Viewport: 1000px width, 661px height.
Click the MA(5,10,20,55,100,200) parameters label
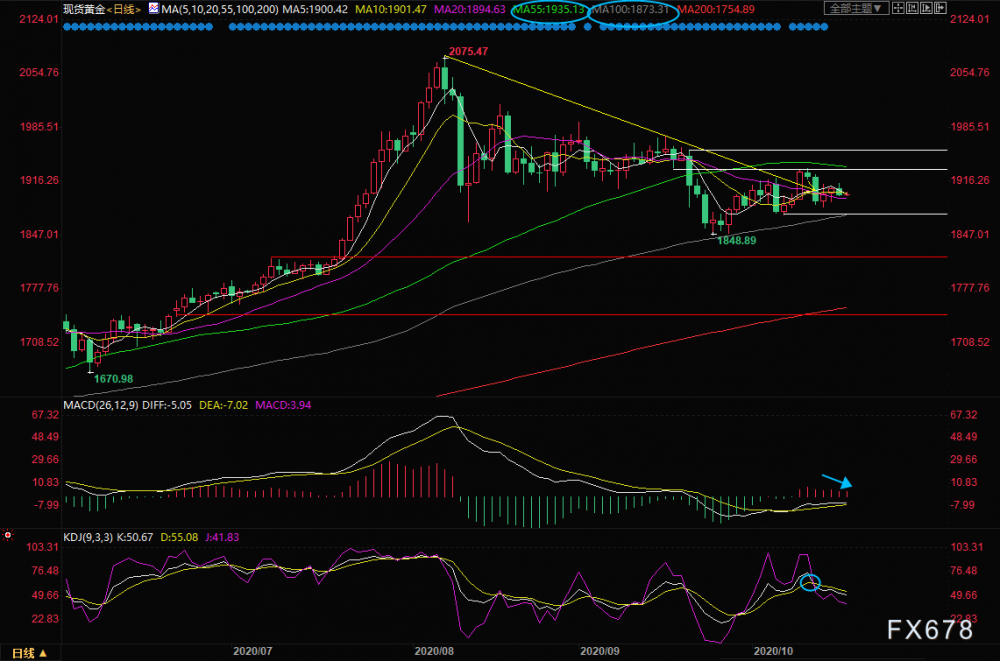220,9
